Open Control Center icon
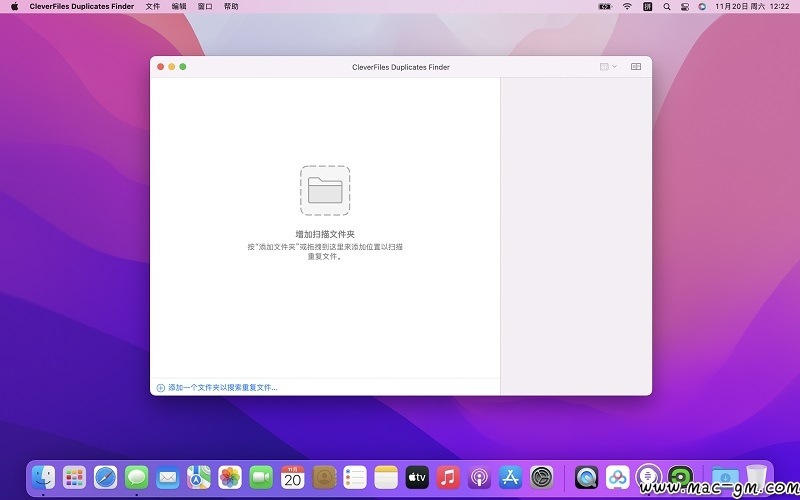Viewport: 800px width, 500px height. point(685,7)
